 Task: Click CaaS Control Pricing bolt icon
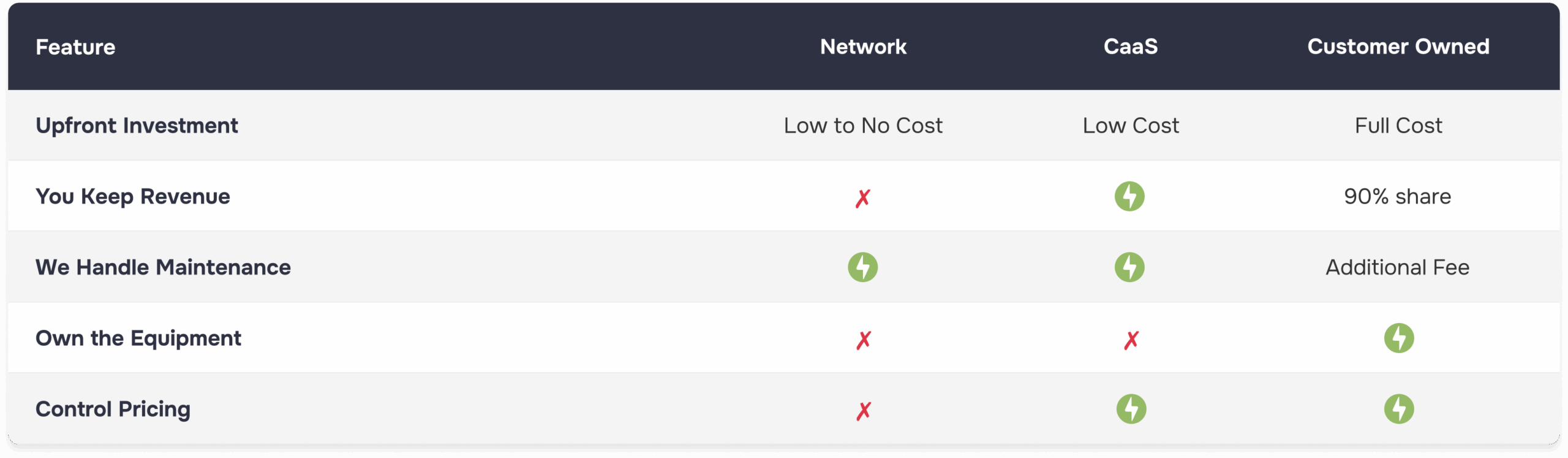(1131, 409)
